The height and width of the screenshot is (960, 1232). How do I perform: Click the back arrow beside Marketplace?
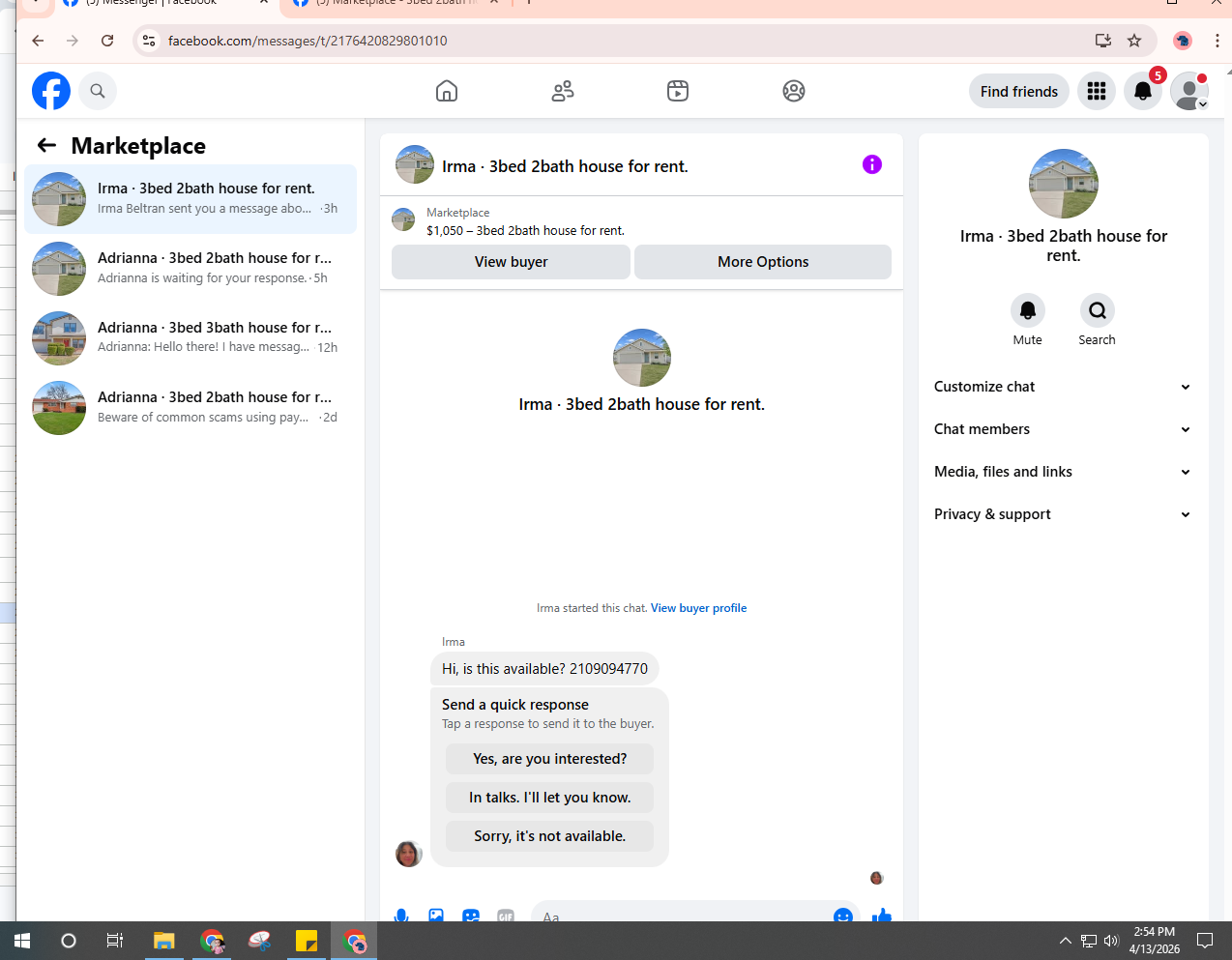pyautogui.click(x=46, y=145)
